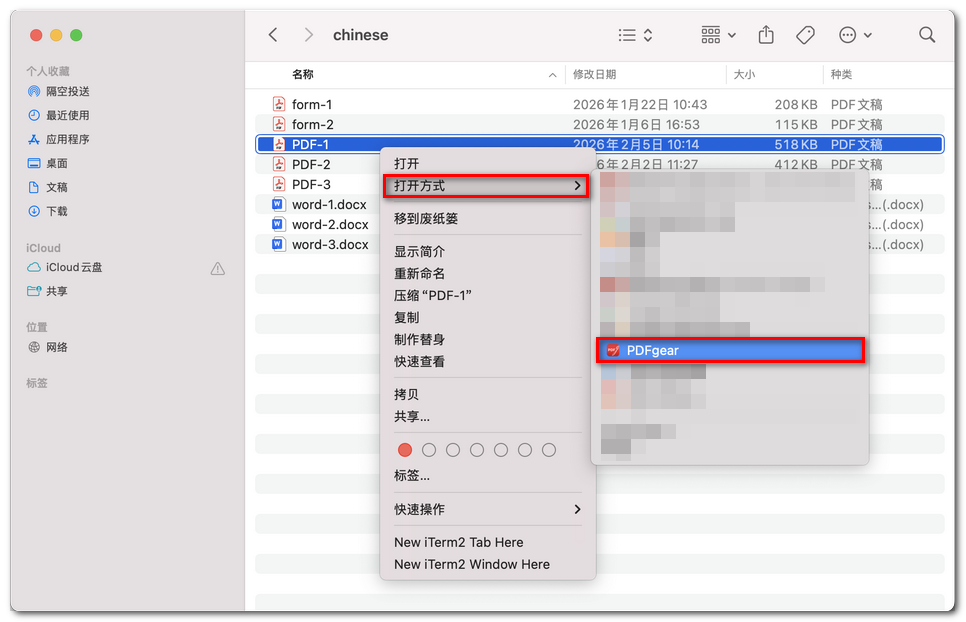The height and width of the screenshot is (622, 966).
Task: Click the list view icon in the toolbar
Action: point(628,34)
